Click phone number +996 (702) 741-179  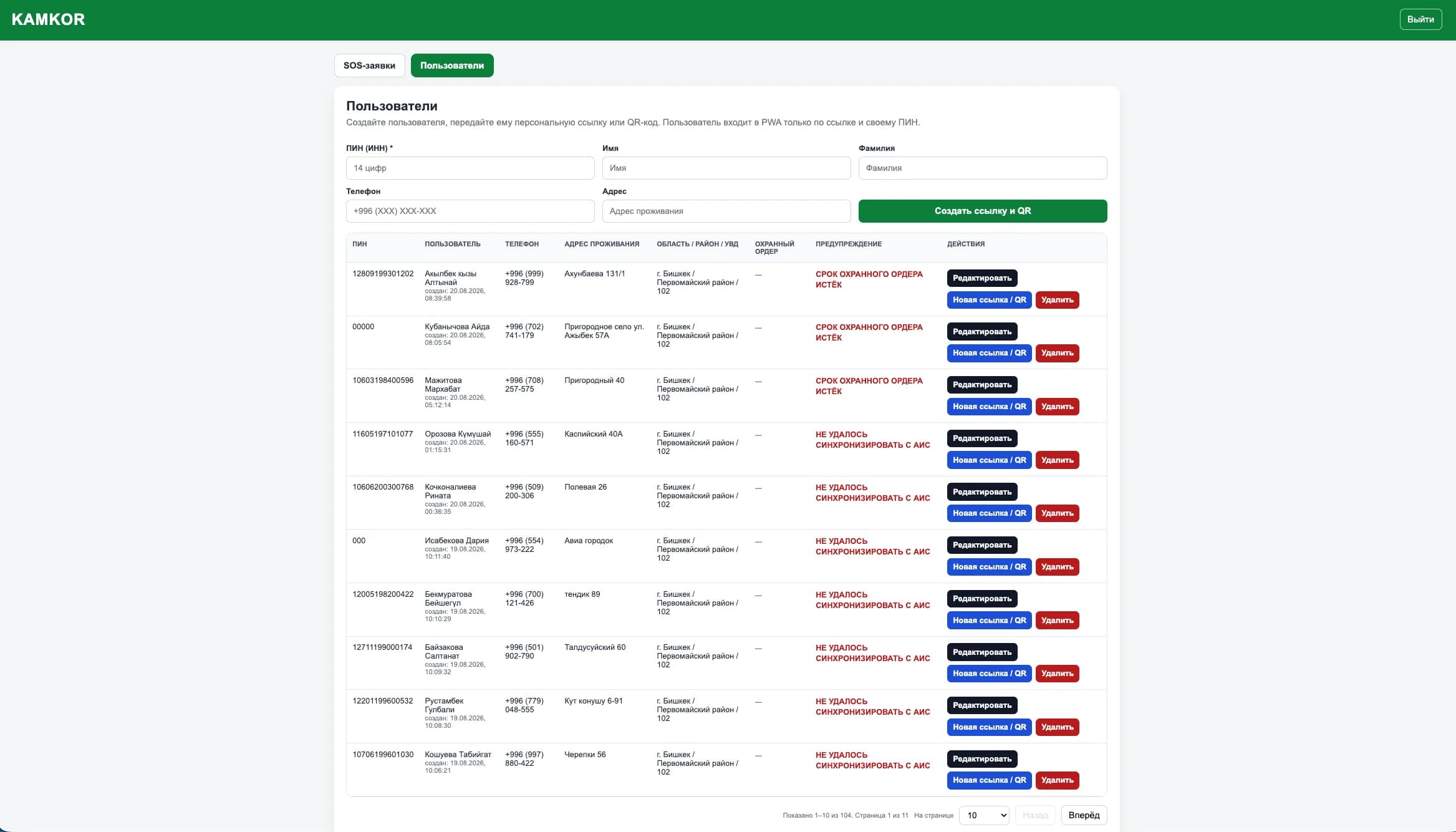pos(524,331)
